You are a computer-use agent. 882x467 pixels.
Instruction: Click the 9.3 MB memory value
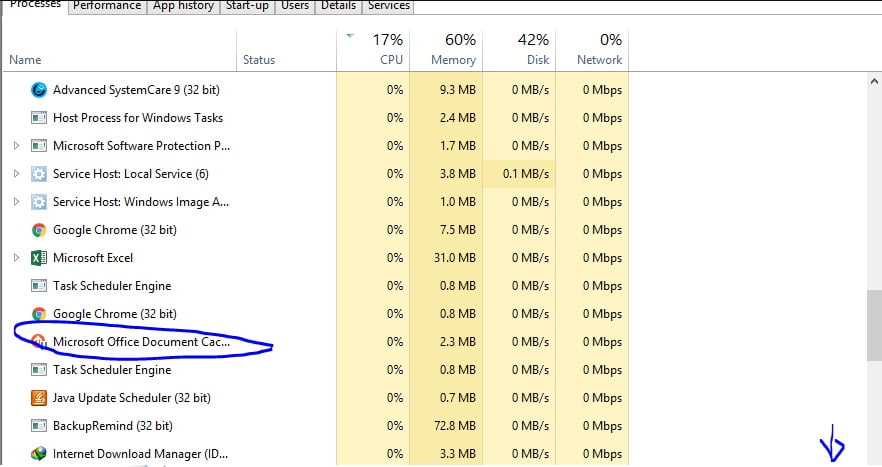click(x=457, y=89)
